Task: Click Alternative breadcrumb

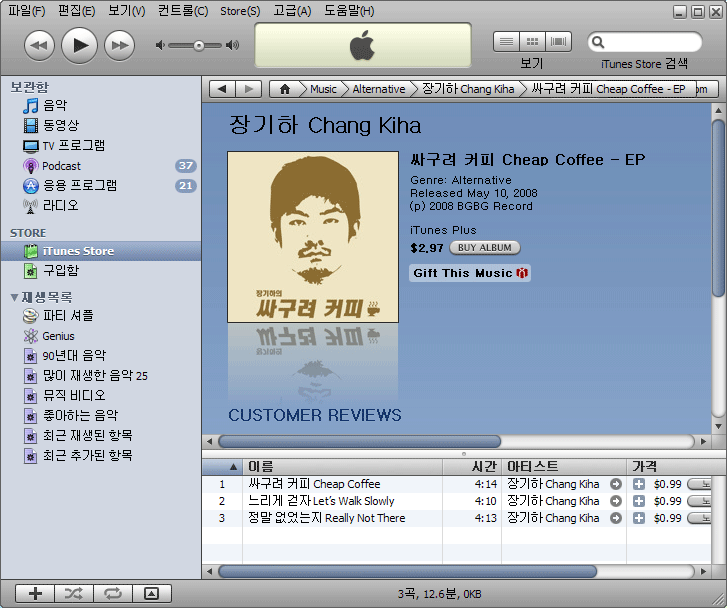Action: coord(379,89)
